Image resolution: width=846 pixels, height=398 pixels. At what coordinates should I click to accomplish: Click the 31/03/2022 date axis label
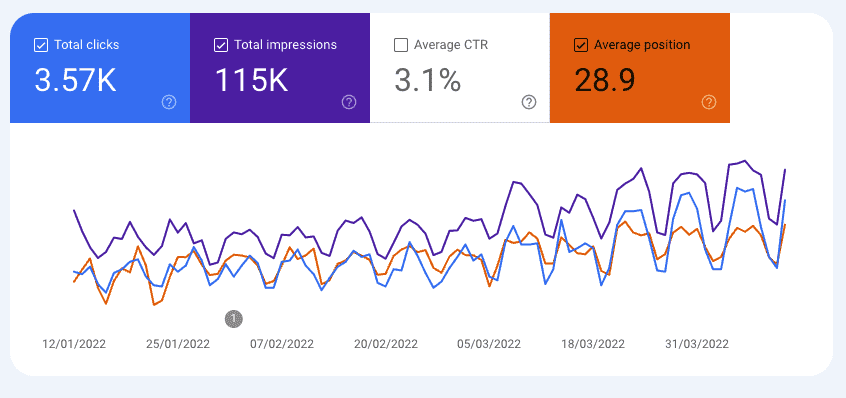click(697, 344)
